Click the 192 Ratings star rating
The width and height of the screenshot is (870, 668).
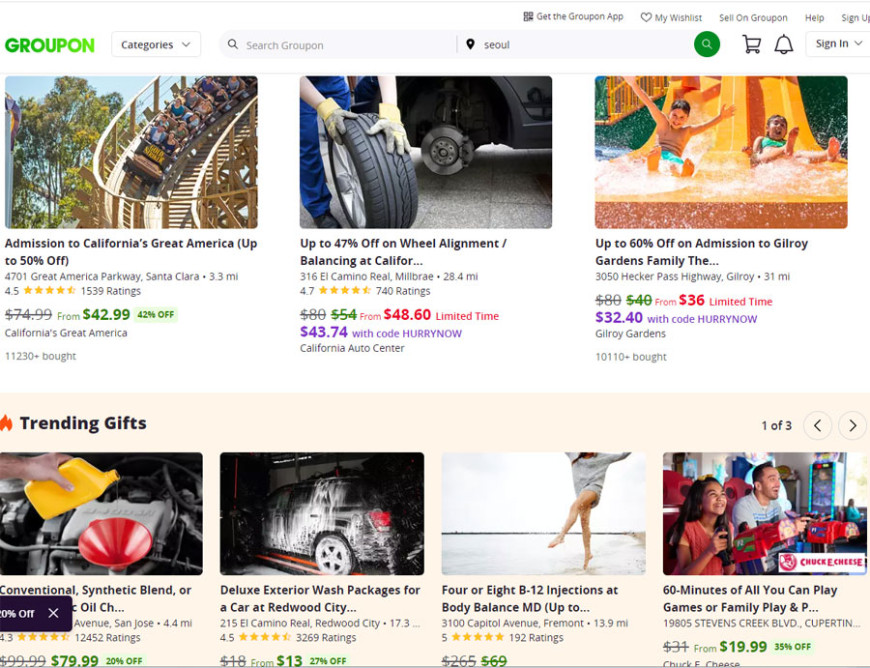click(x=502, y=637)
